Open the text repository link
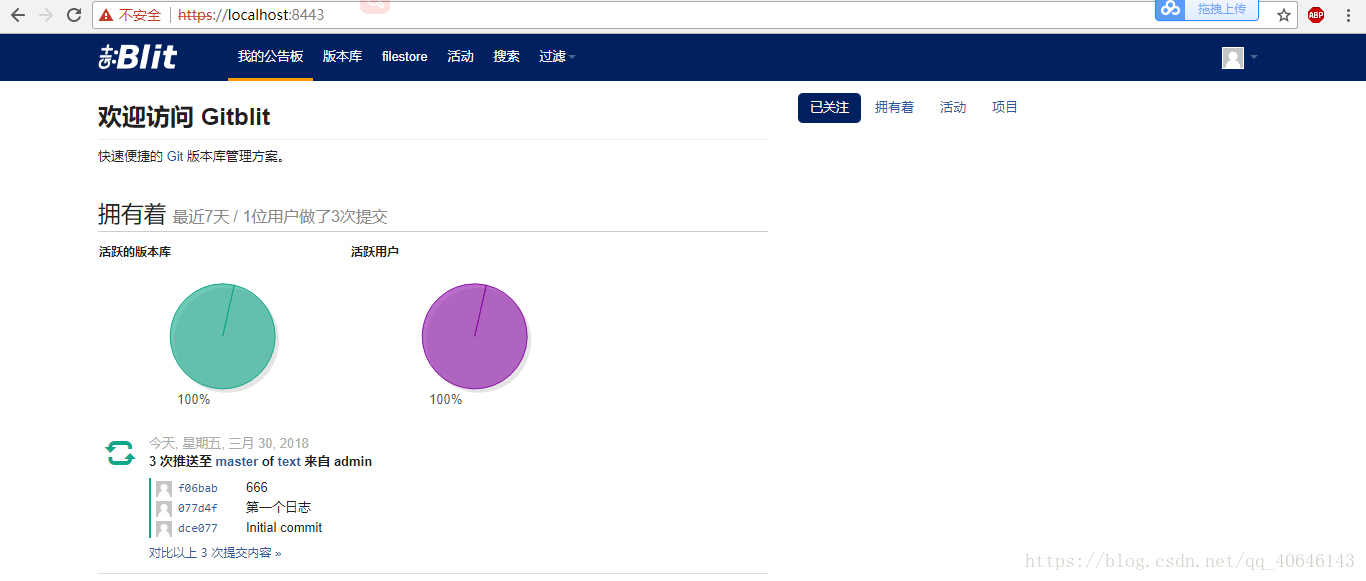 (289, 462)
